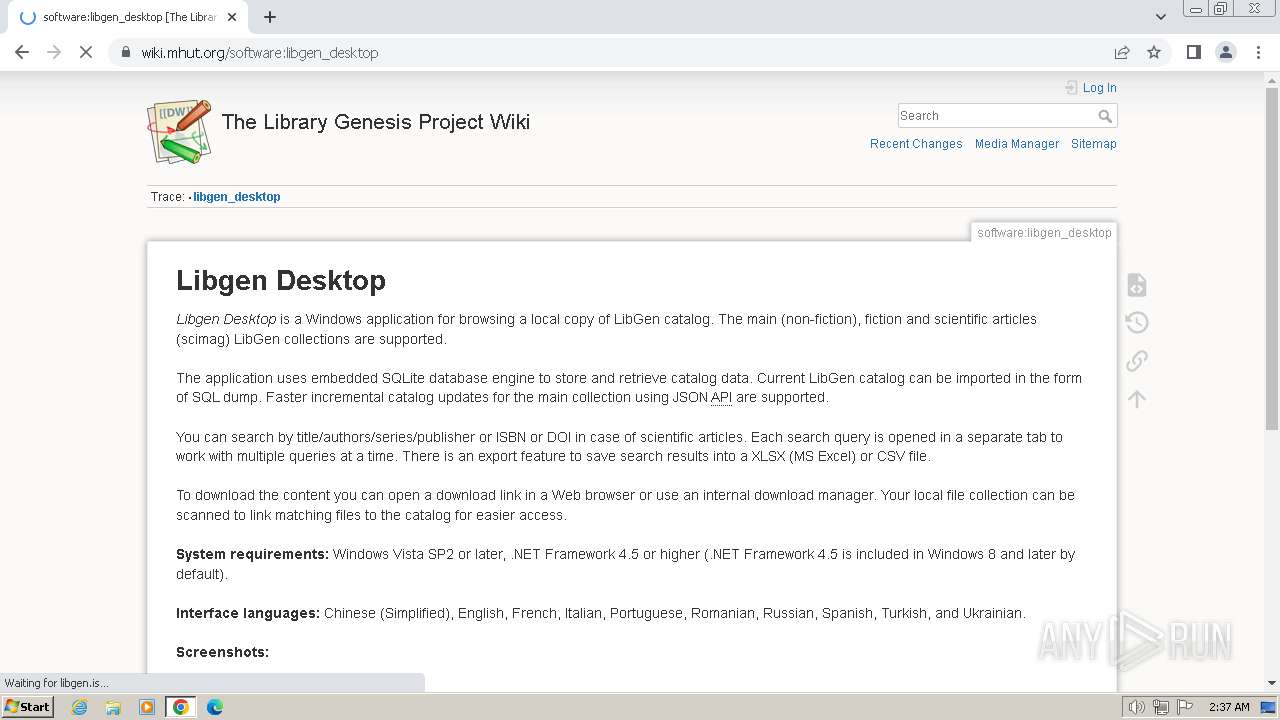
Task: Click software:libgen_desktop page ID label
Action: point(1044,233)
